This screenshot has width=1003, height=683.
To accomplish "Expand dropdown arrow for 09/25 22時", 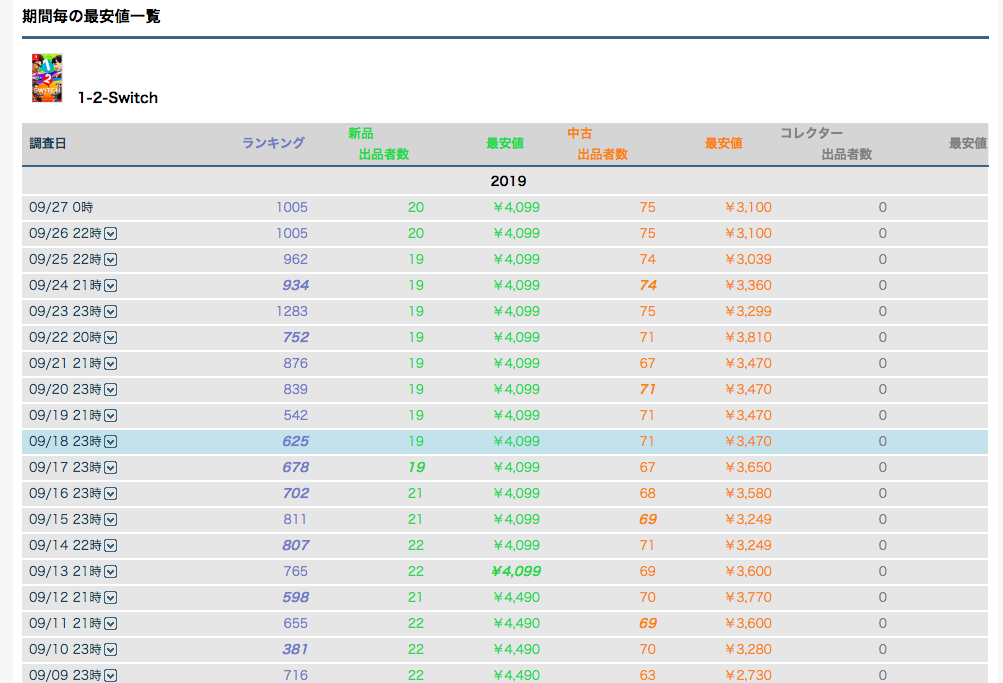I will 111,260.
